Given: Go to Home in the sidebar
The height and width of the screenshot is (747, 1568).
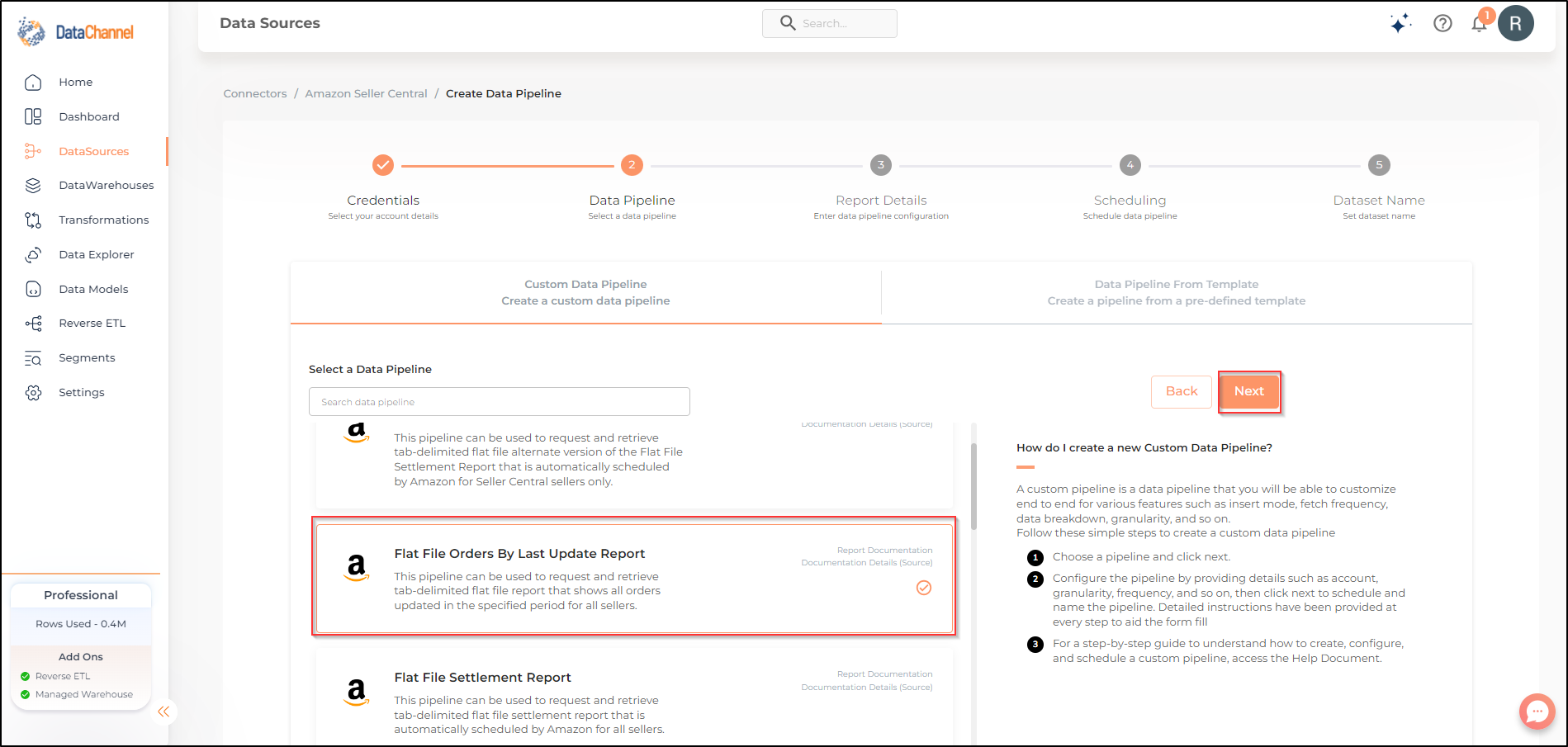Looking at the screenshot, I should (76, 83).
